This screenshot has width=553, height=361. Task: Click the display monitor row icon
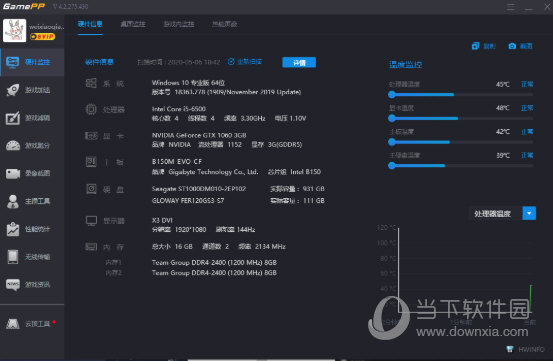[91, 221]
